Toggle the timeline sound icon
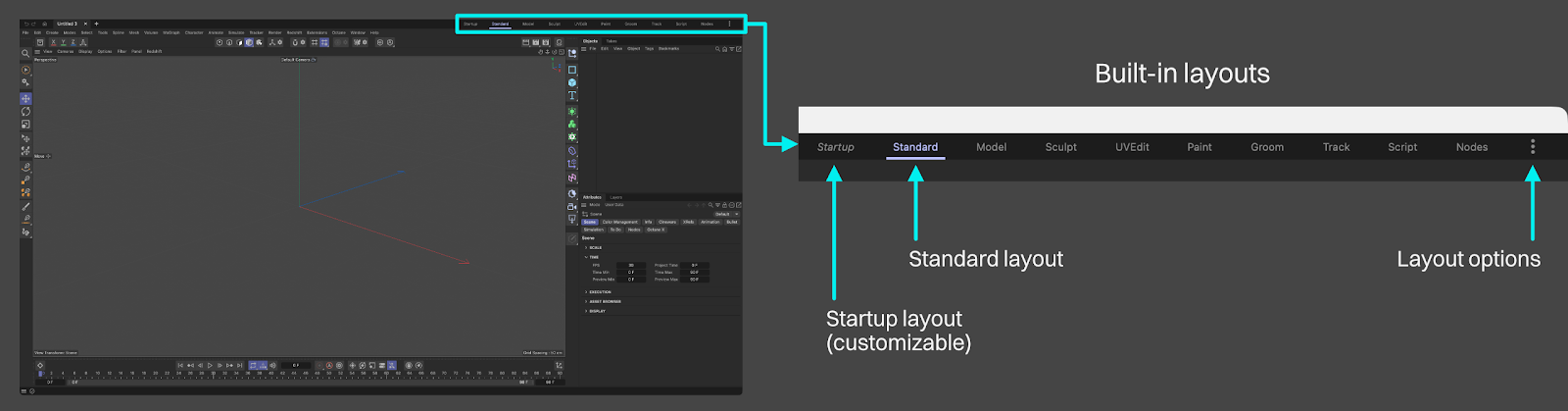Image resolution: width=1568 pixels, height=411 pixels. (272, 365)
